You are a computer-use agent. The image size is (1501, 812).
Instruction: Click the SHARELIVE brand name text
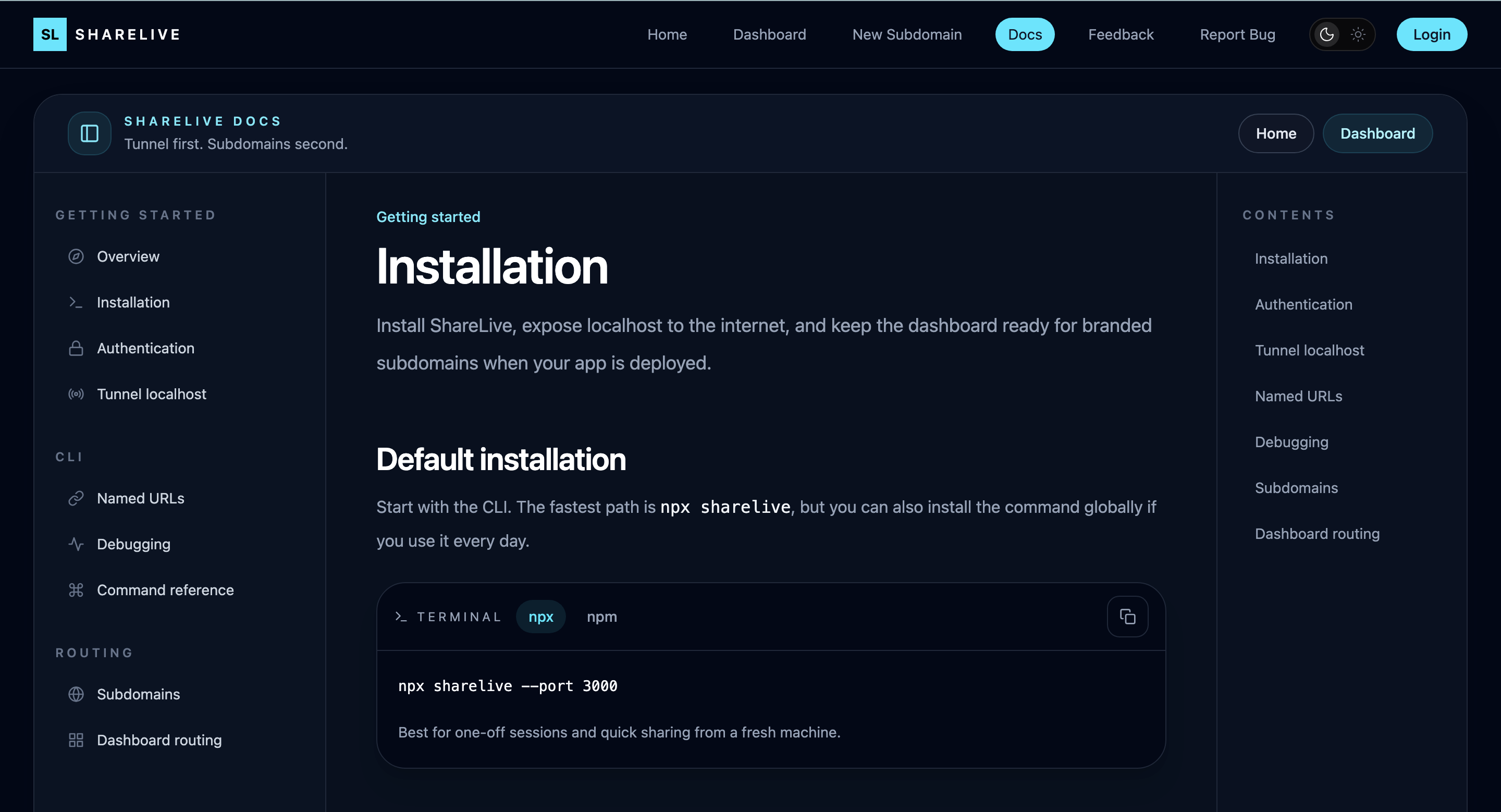pos(128,34)
